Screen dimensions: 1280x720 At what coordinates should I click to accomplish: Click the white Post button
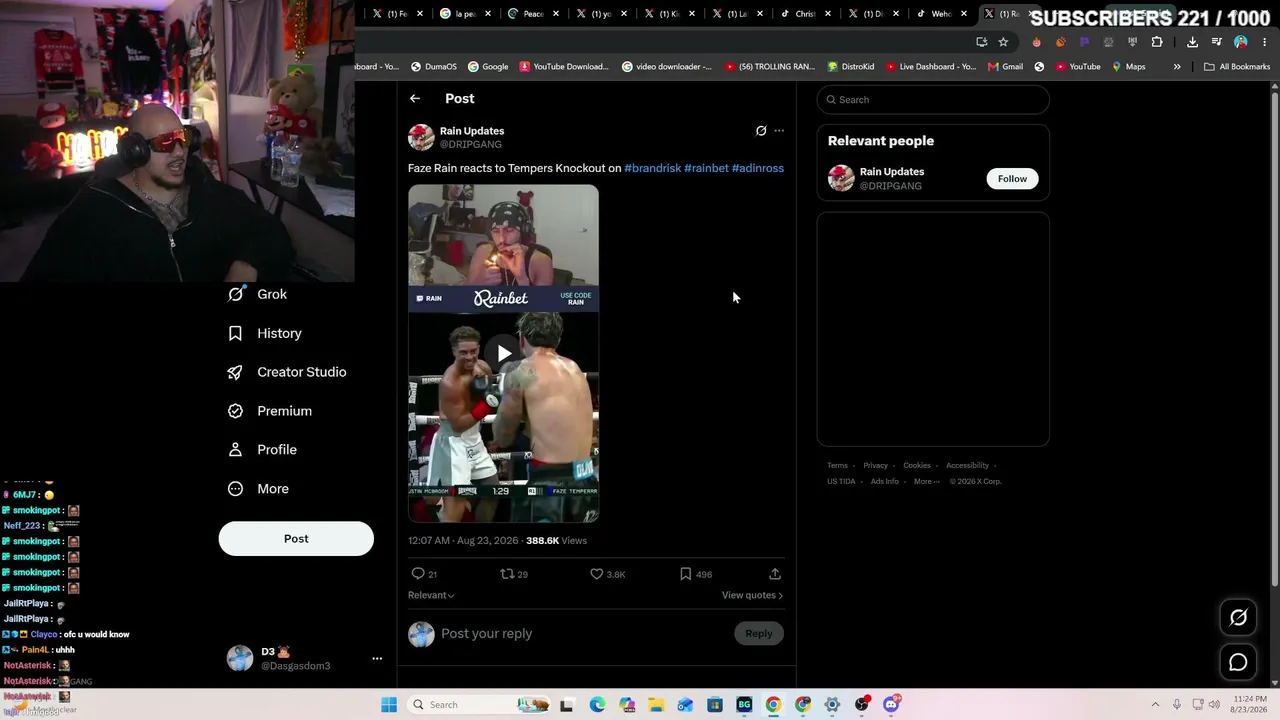tap(296, 538)
